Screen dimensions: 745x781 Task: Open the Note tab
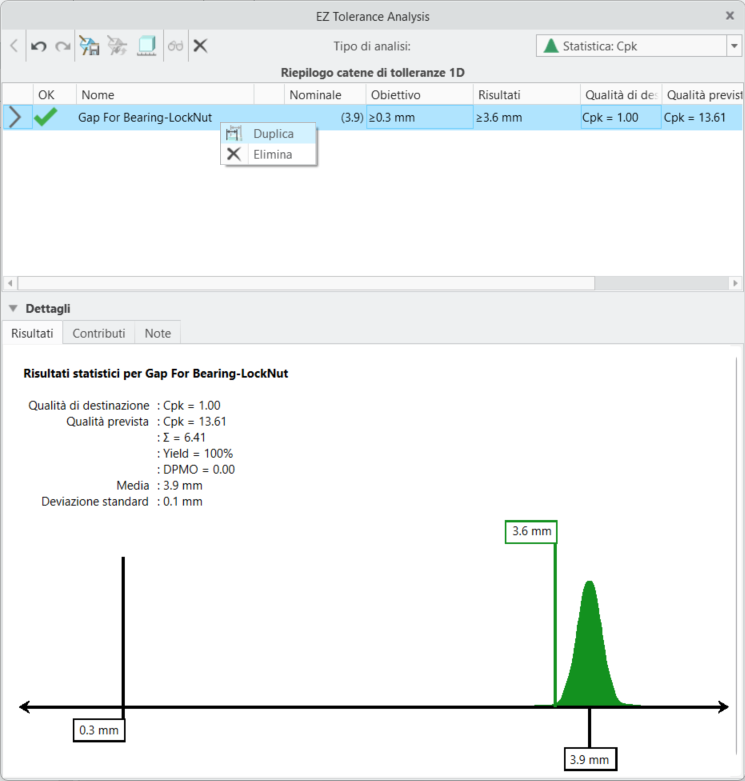(x=157, y=333)
